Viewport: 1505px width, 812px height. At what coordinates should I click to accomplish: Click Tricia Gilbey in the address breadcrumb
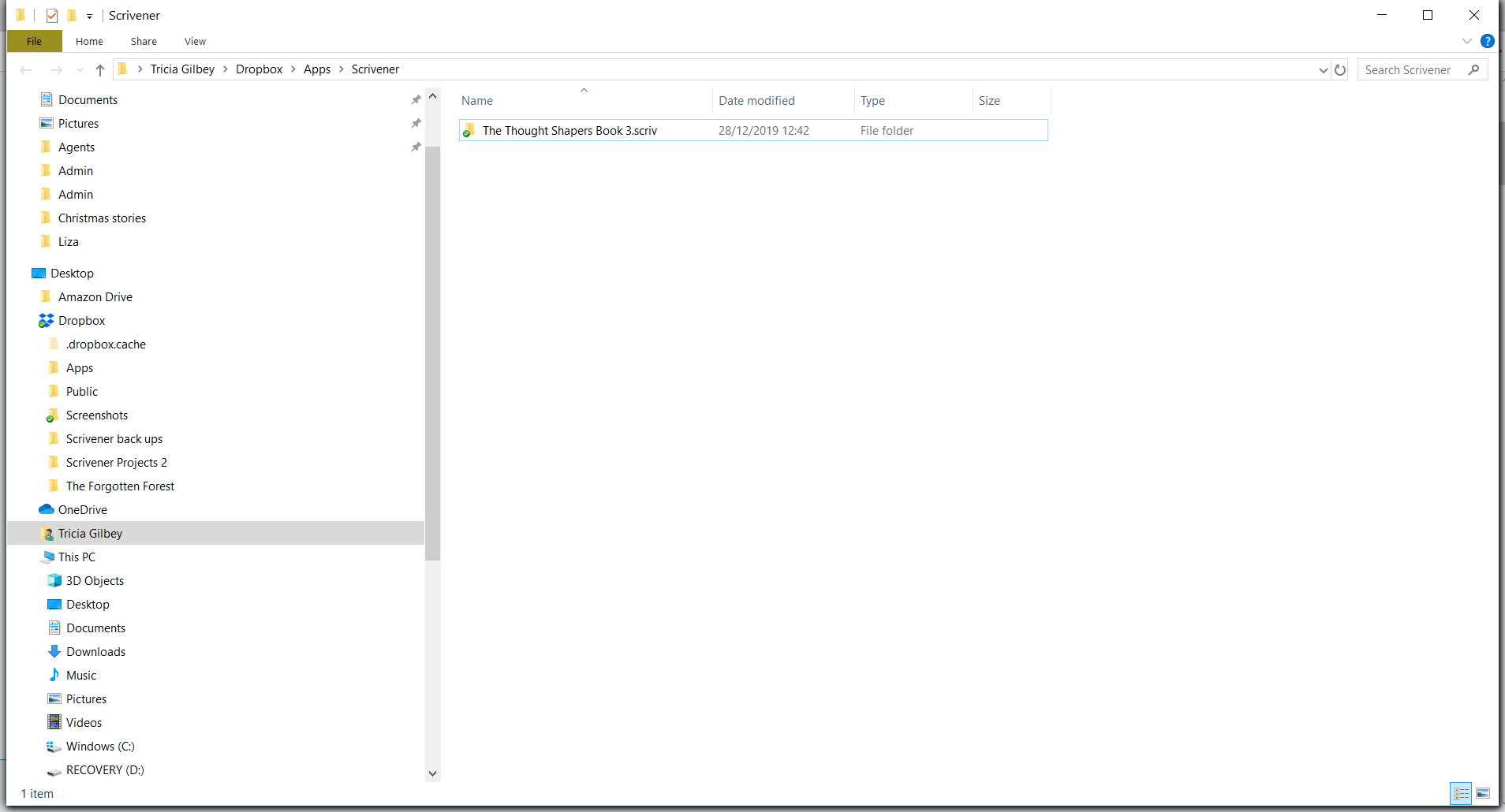click(x=182, y=69)
